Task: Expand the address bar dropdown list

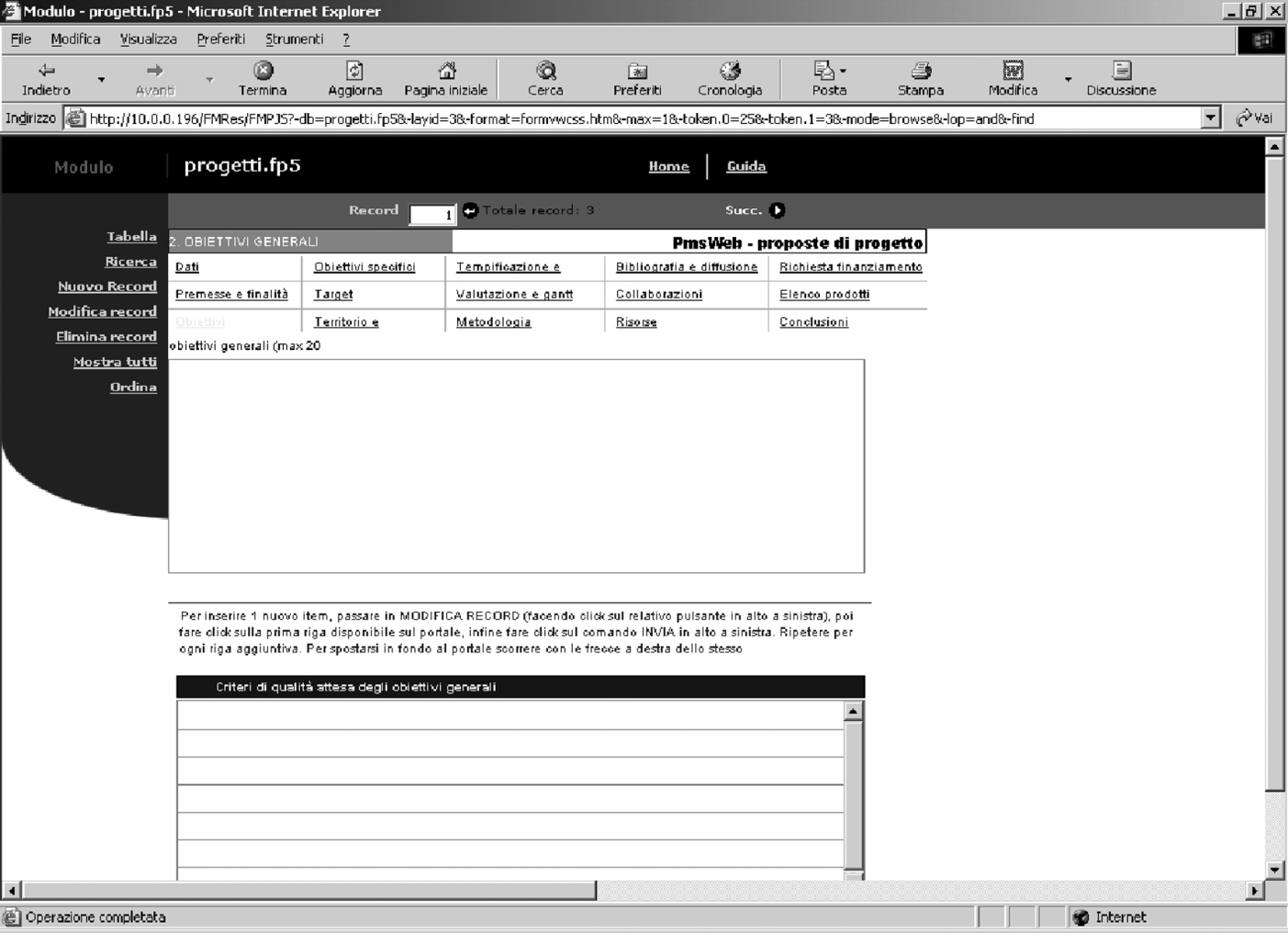Action: [x=1211, y=118]
